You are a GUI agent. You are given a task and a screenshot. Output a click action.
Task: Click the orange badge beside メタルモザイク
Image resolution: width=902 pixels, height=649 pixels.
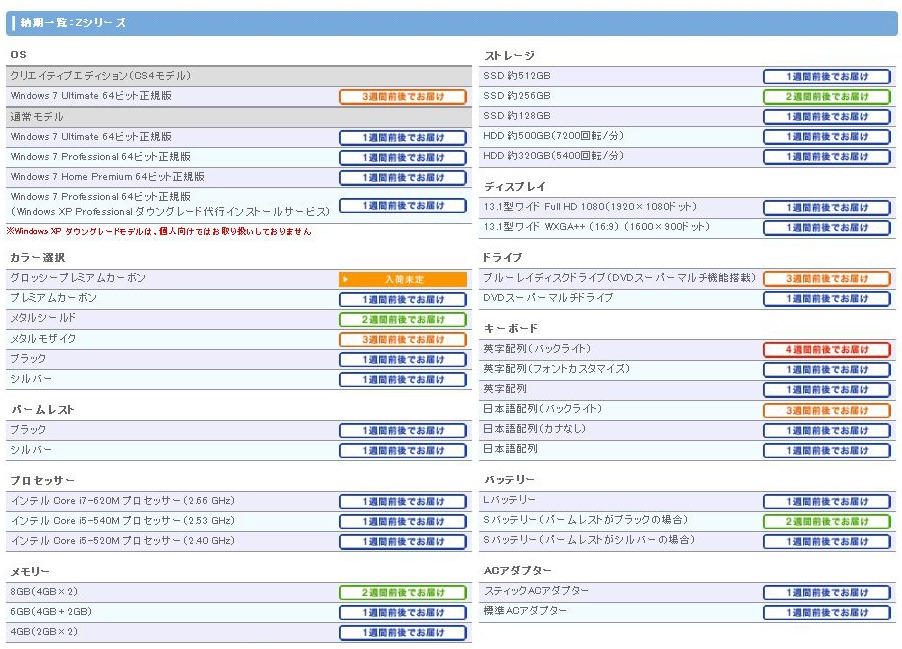pyautogui.click(x=403, y=340)
